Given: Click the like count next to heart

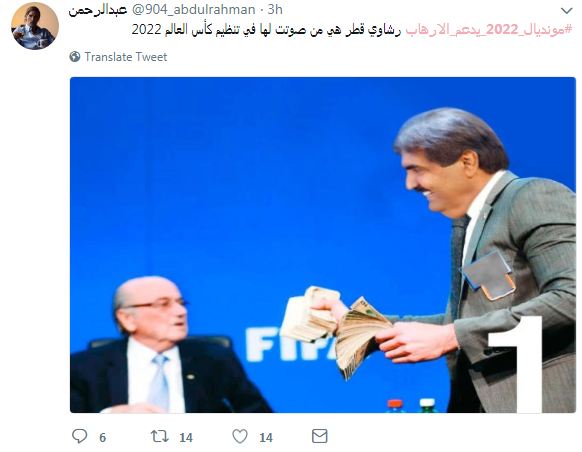Looking at the screenshot, I should [x=266, y=438].
